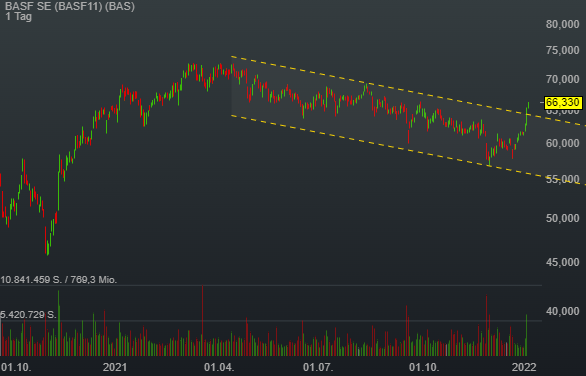Viewport: 586px width, 376px height.
Task: Click the 01.04. date axis label
Action: pyautogui.click(x=219, y=367)
